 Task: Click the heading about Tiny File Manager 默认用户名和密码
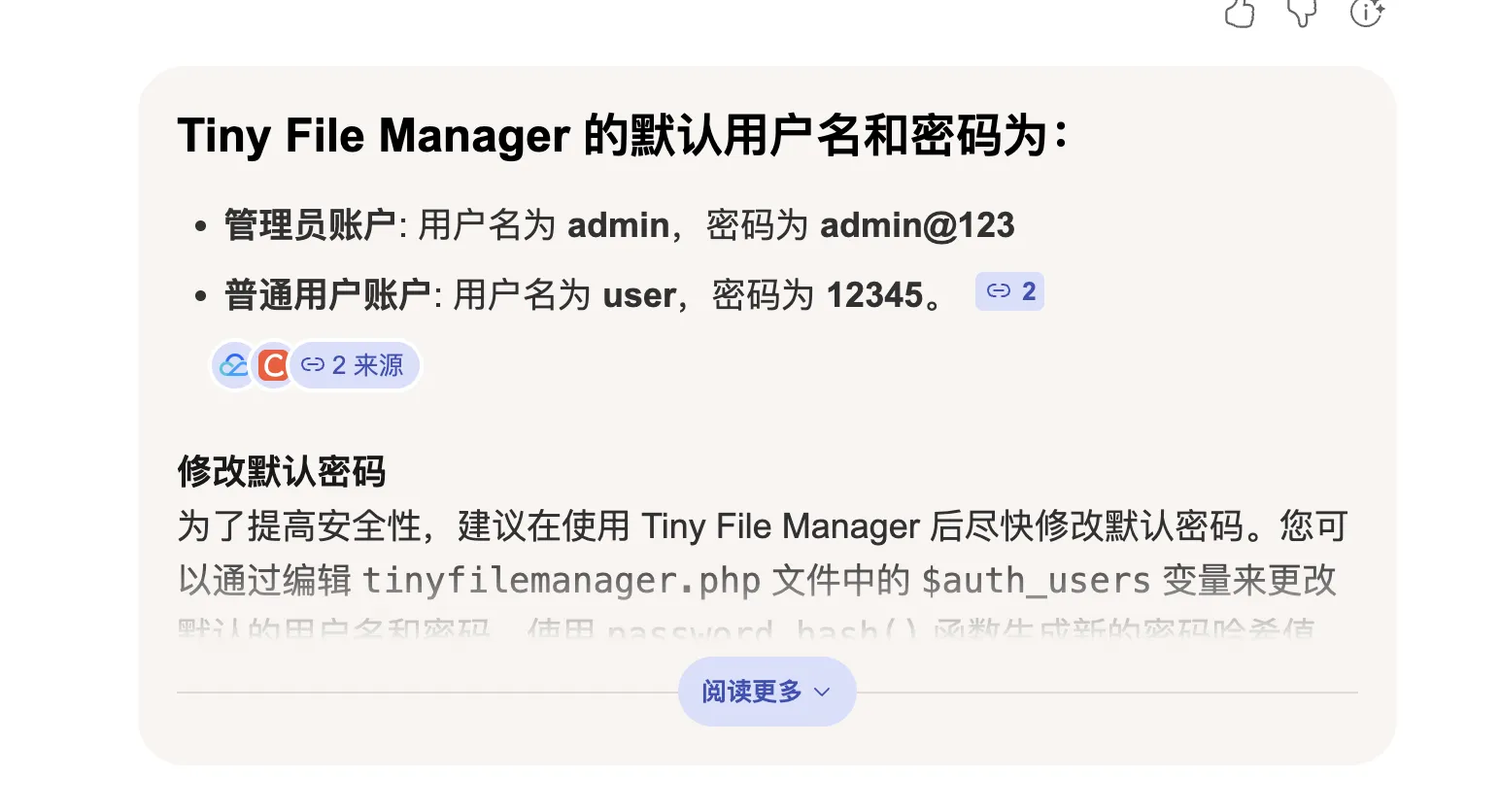622,135
